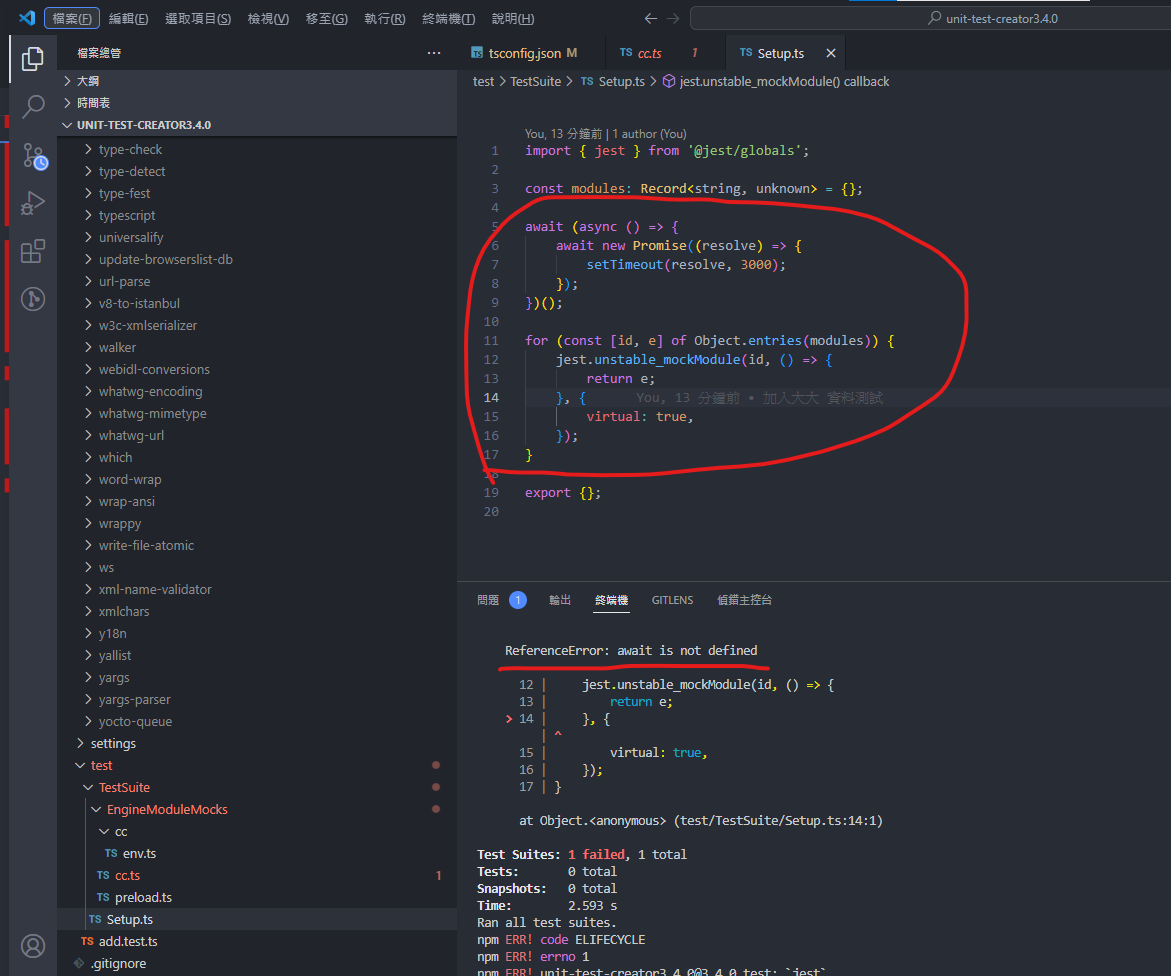Screen dimensions: 1171x976
Task: Expand the webidl-conversions folder
Action: coord(257,369)
